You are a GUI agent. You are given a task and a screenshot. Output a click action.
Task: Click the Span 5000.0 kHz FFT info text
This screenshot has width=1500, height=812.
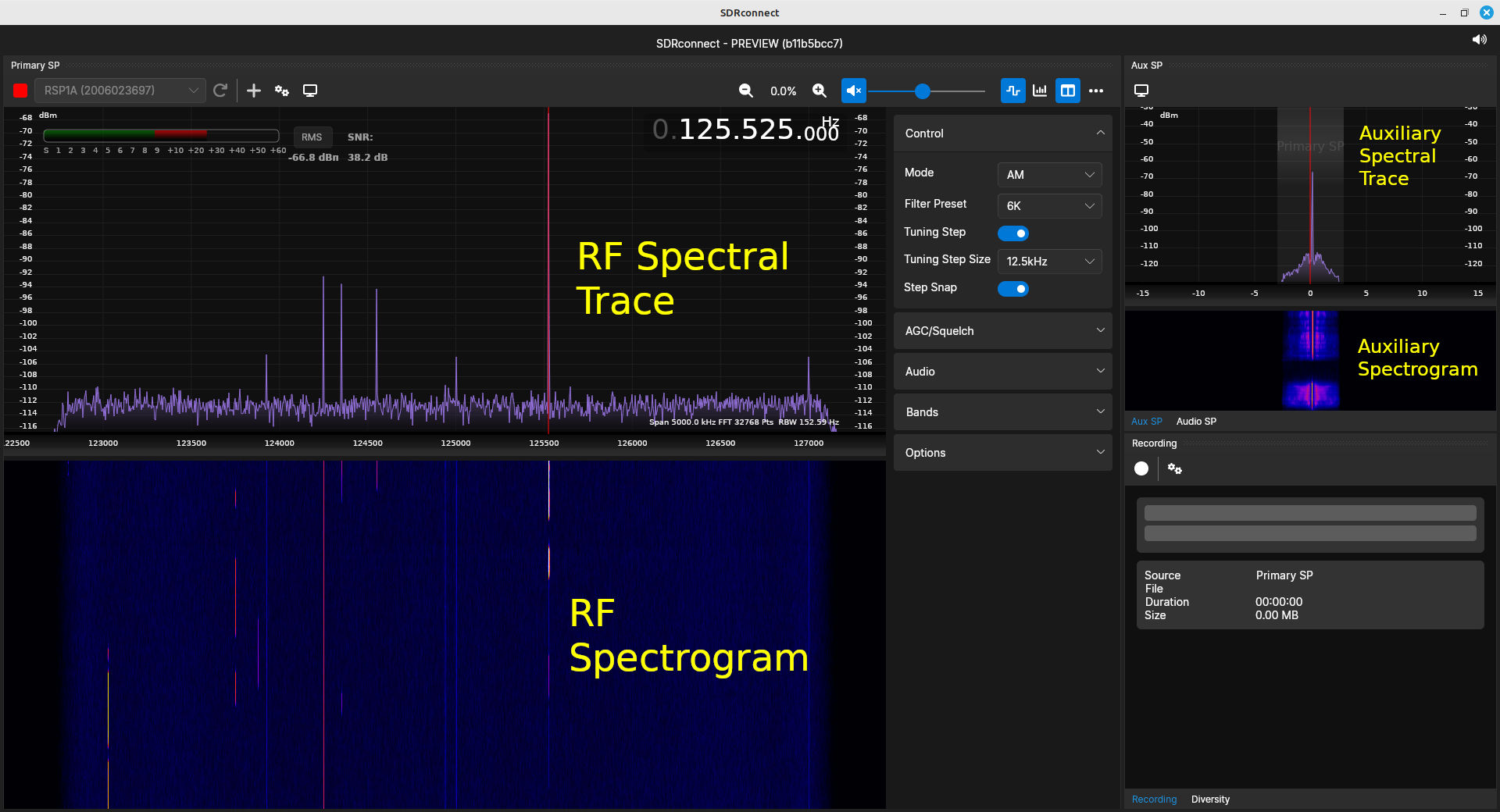pyautogui.click(x=744, y=422)
